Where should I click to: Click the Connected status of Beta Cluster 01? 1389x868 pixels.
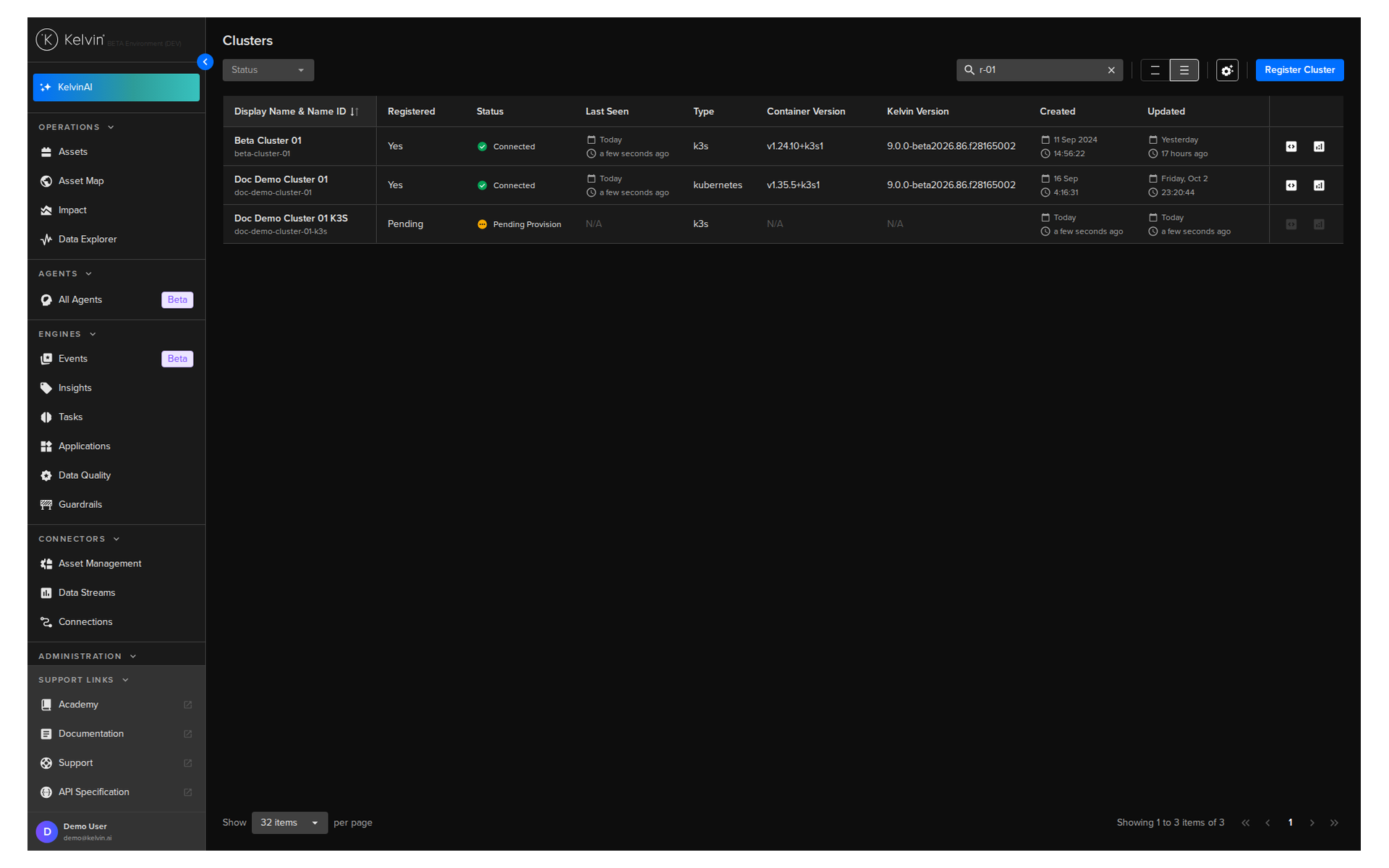506,147
